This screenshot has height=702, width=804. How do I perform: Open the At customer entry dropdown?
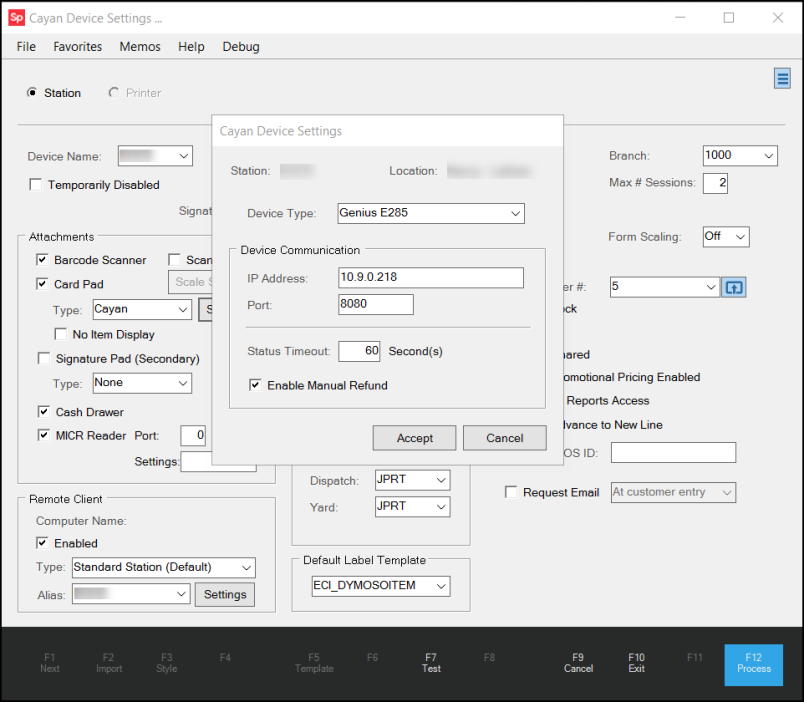tap(673, 492)
